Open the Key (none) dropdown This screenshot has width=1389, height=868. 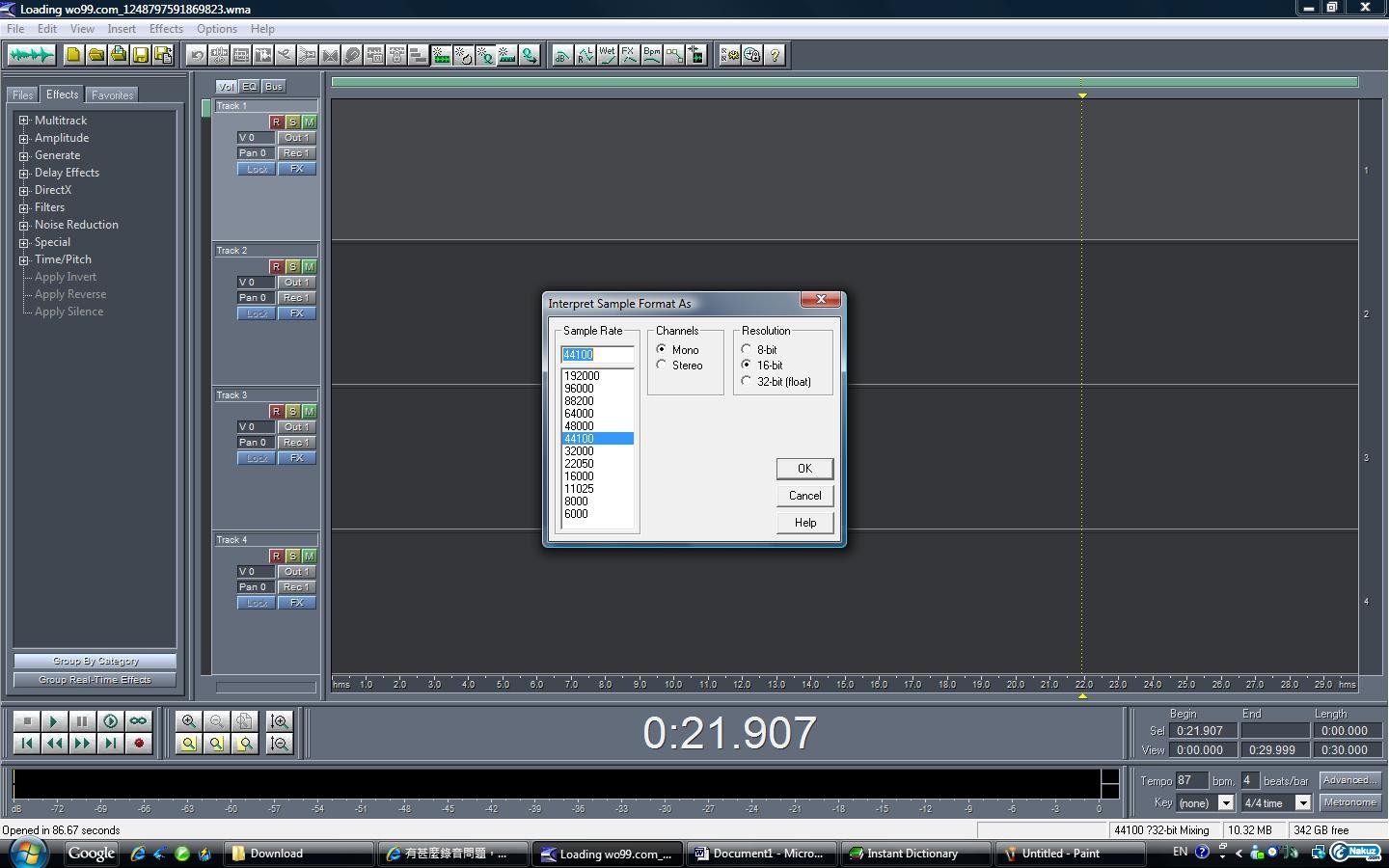point(1226,802)
